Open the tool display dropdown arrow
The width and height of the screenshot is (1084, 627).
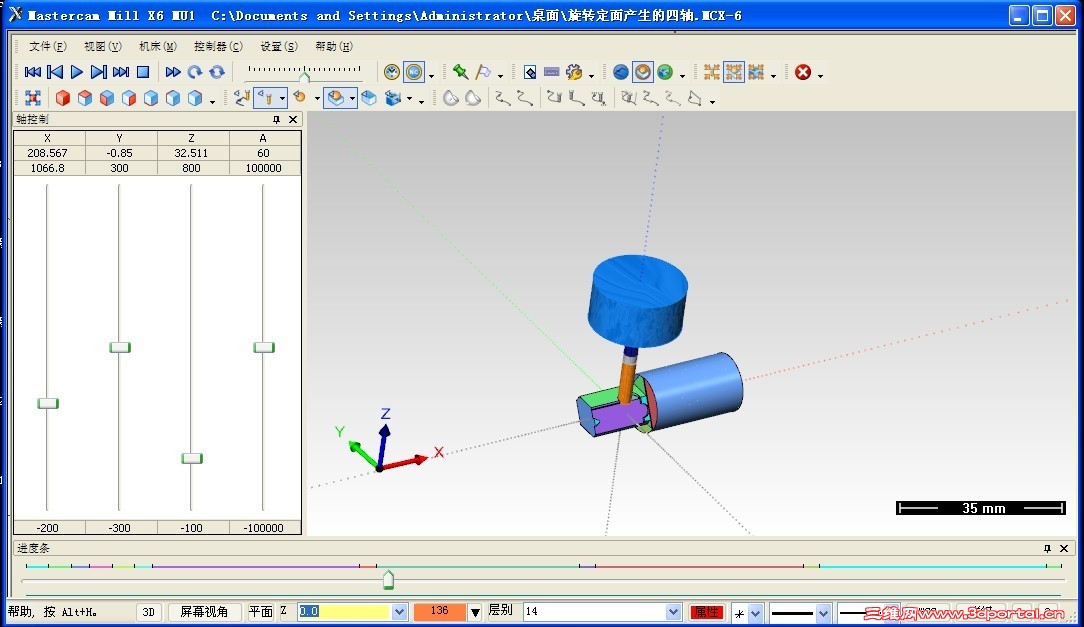point(282,99)
